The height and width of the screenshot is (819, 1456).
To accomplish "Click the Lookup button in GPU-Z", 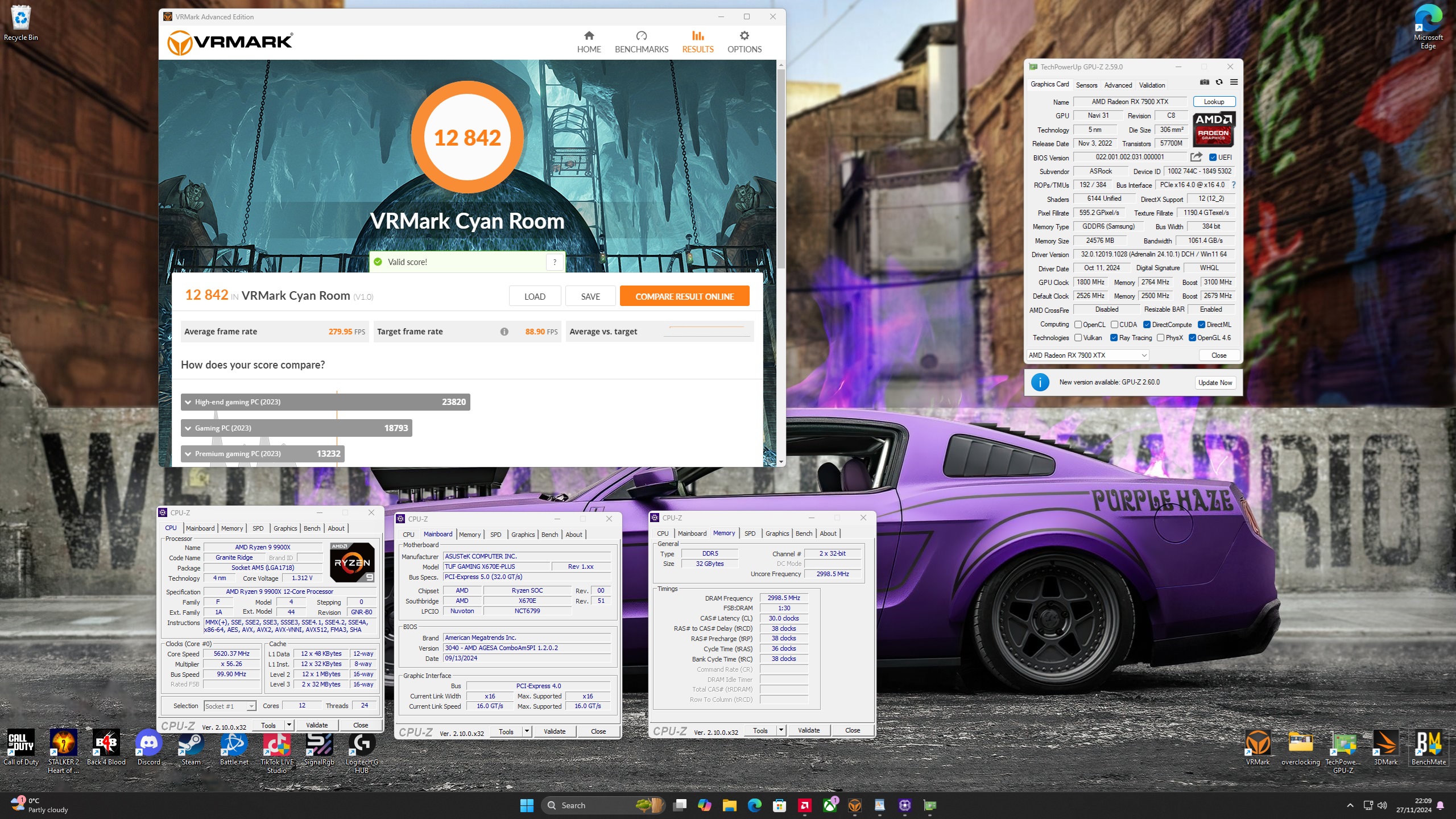I will [1214, 102].
